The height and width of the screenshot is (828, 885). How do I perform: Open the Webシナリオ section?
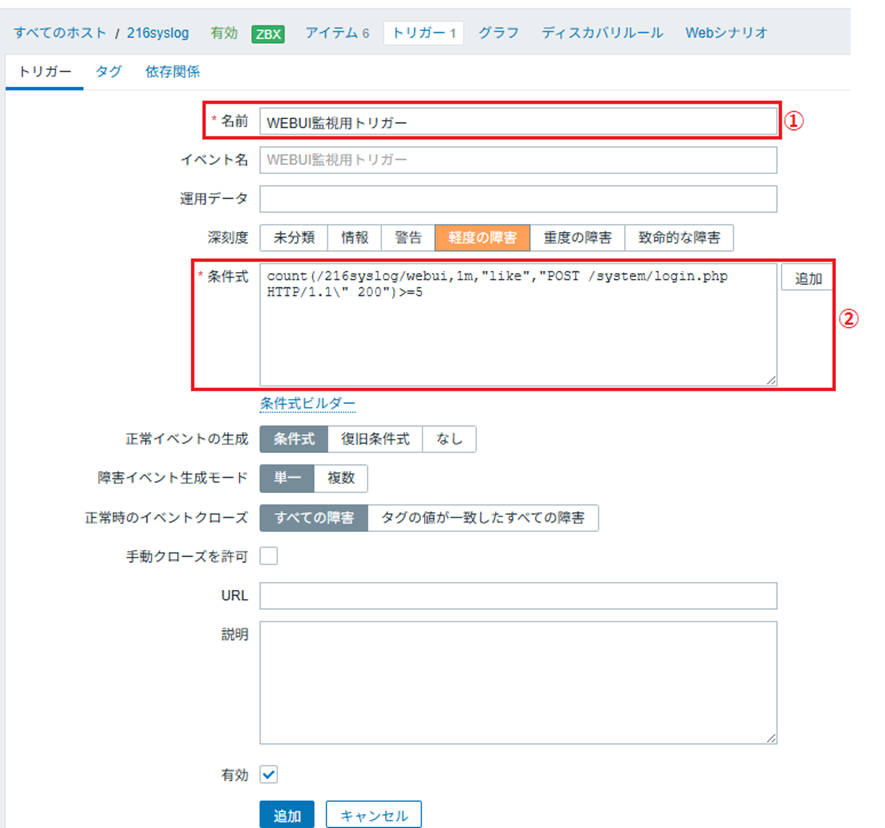(x=726, y=33)
